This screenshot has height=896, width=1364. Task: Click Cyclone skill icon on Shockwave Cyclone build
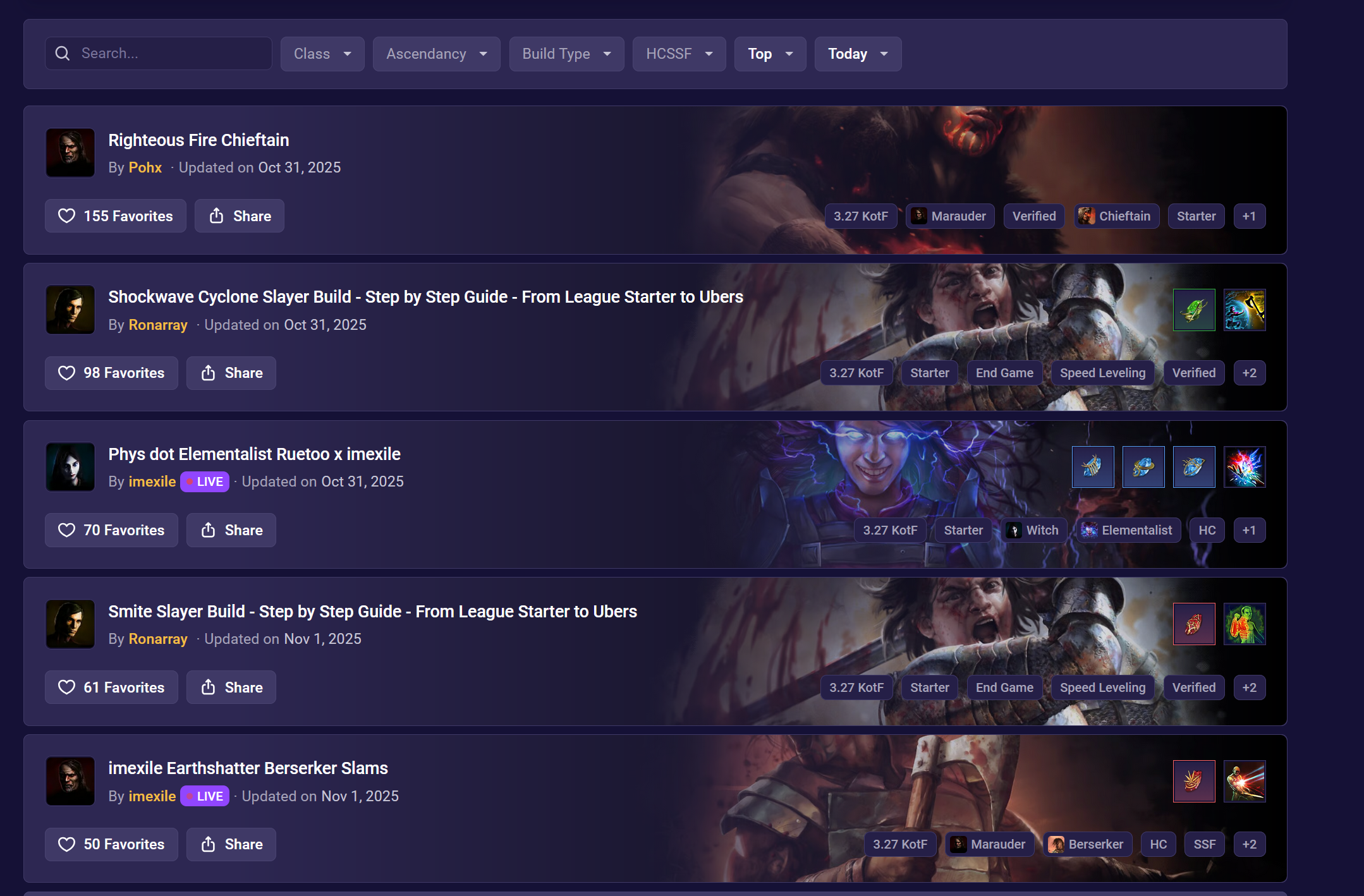[1244, 310]
